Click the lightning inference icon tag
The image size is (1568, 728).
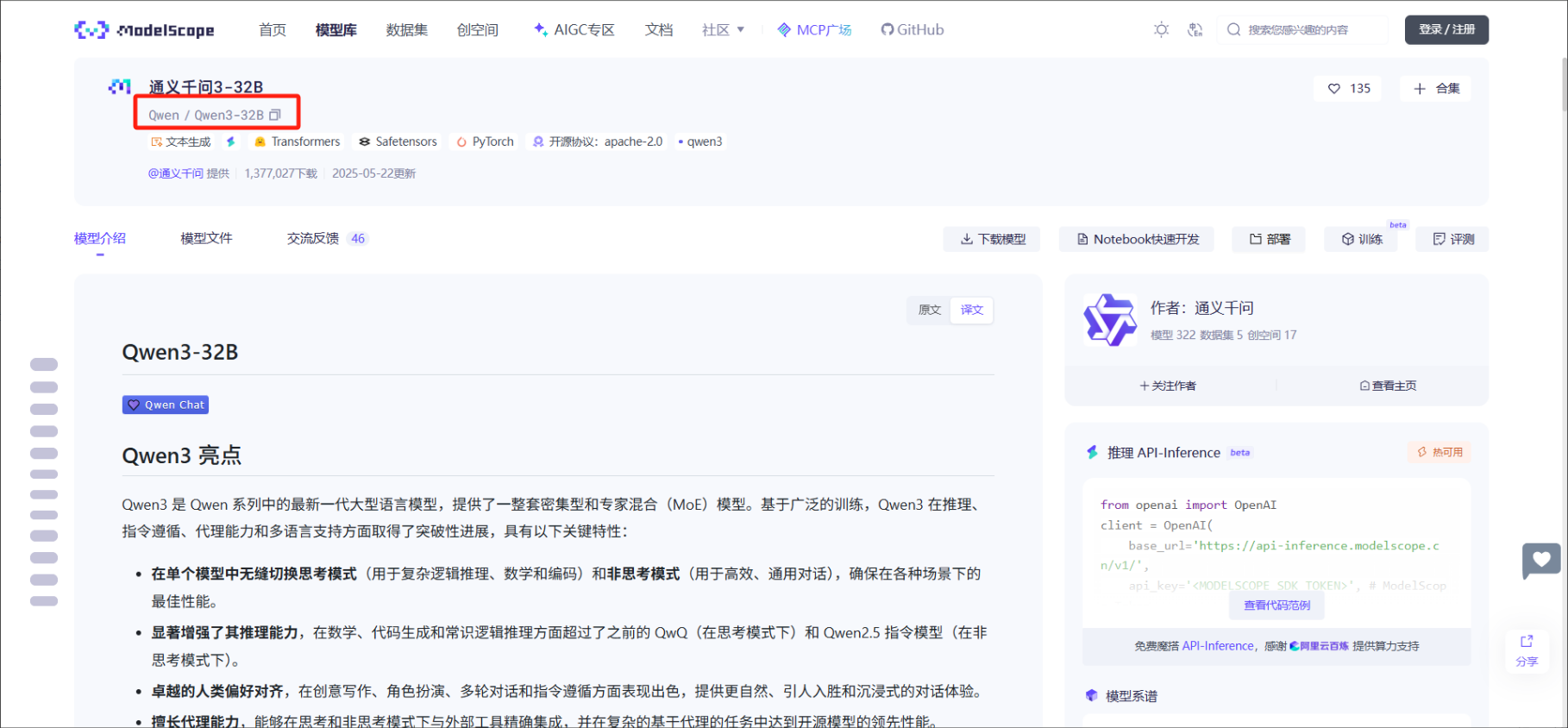[230, 141]
